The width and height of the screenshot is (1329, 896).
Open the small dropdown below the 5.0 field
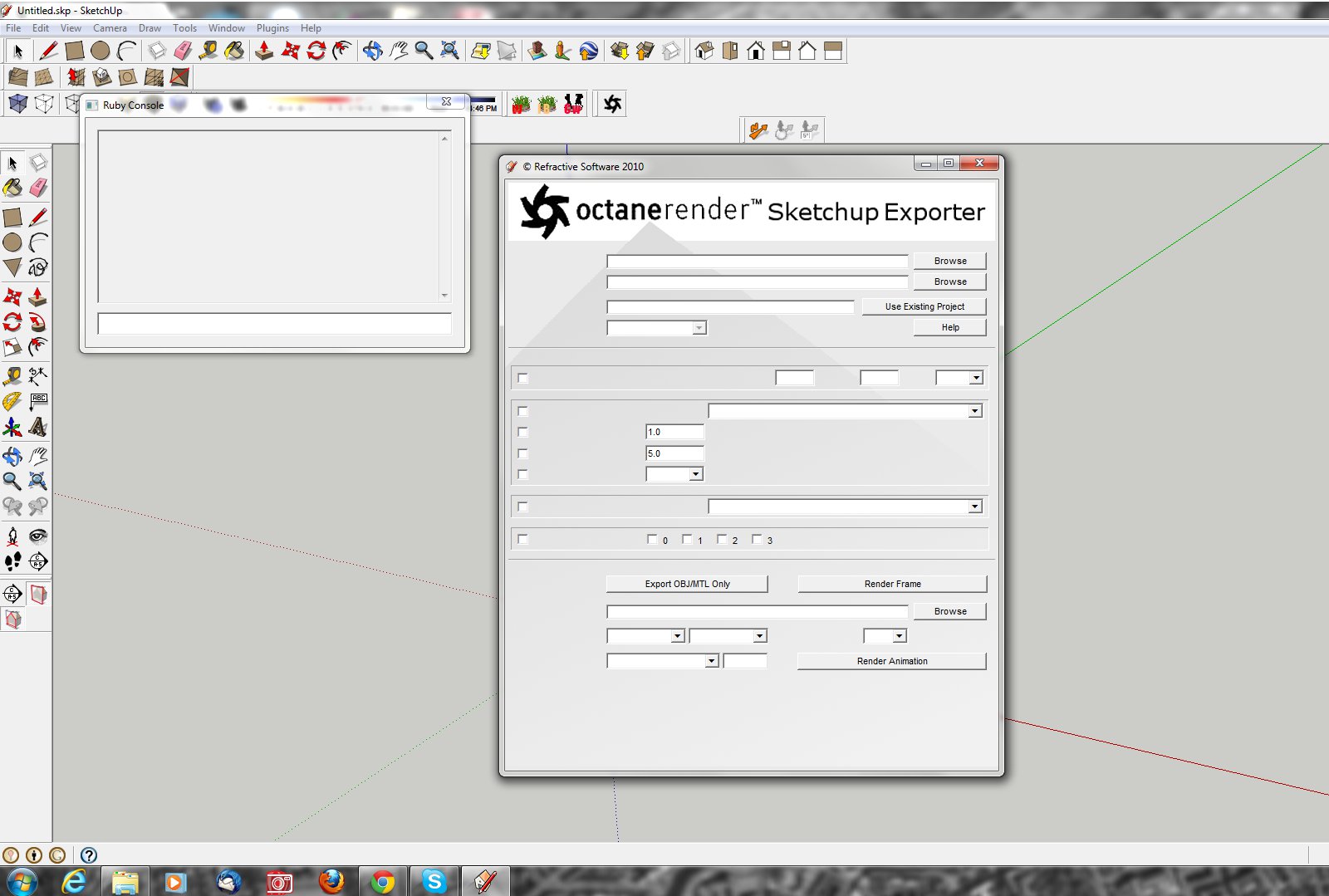pyautogui.click(x=674, y=474)
